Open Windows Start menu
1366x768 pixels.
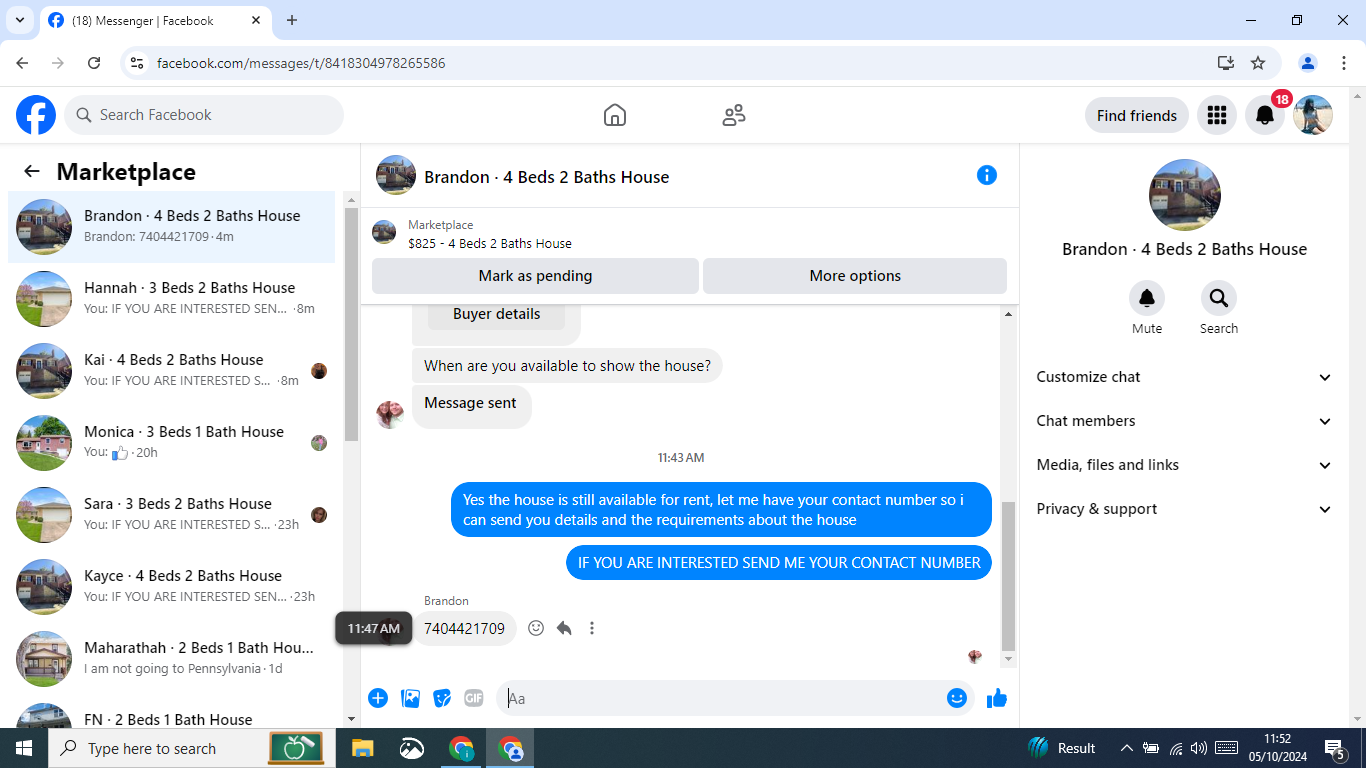23,748
